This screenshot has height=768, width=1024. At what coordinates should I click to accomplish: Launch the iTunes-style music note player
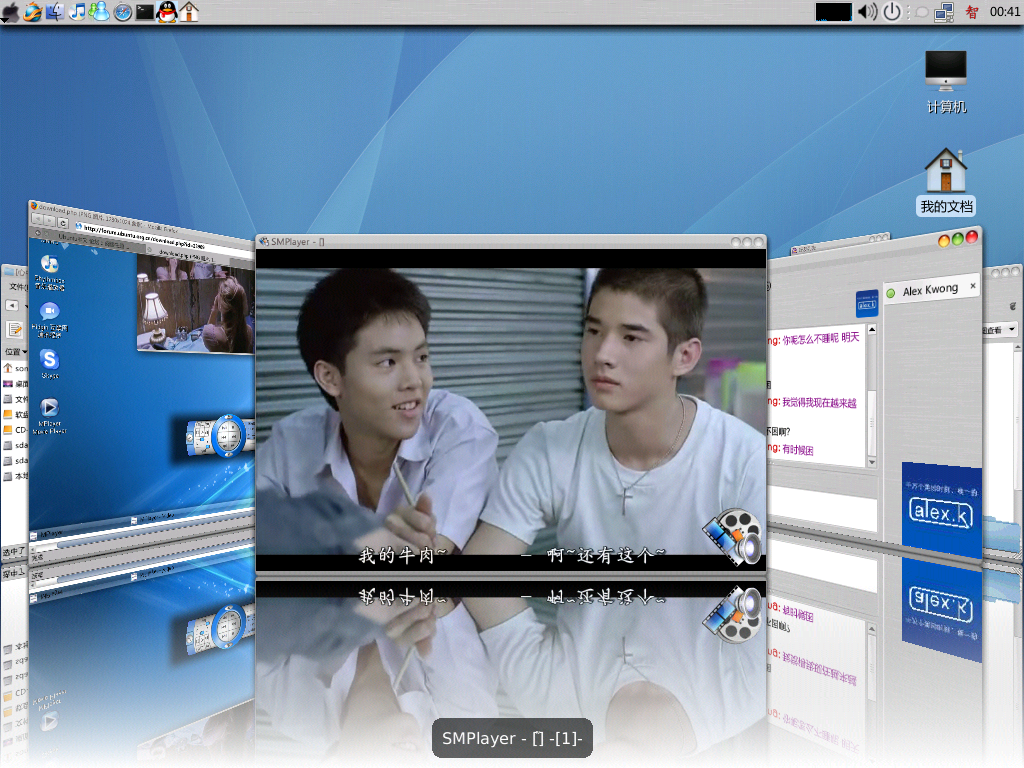point(77,11)
